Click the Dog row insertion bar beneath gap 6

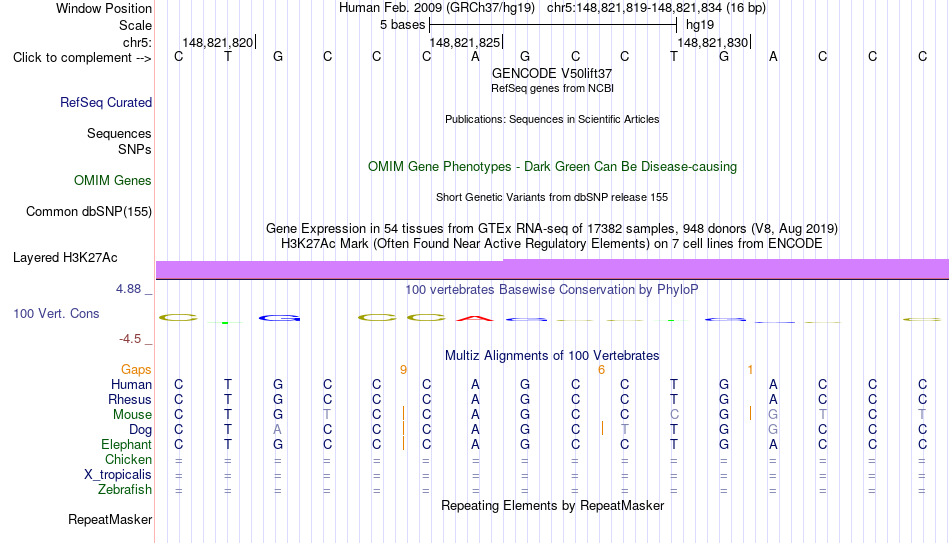coord(602,428)
